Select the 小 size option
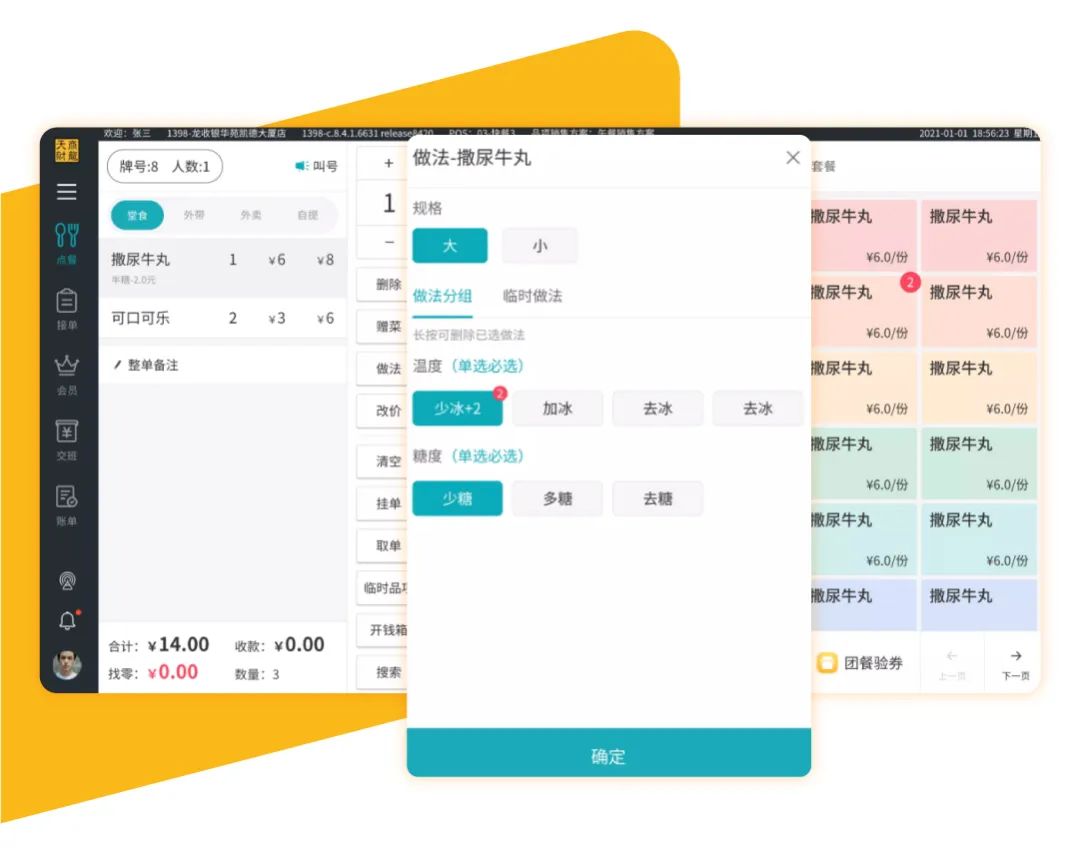1080x861 pixels. coord(539,246)
